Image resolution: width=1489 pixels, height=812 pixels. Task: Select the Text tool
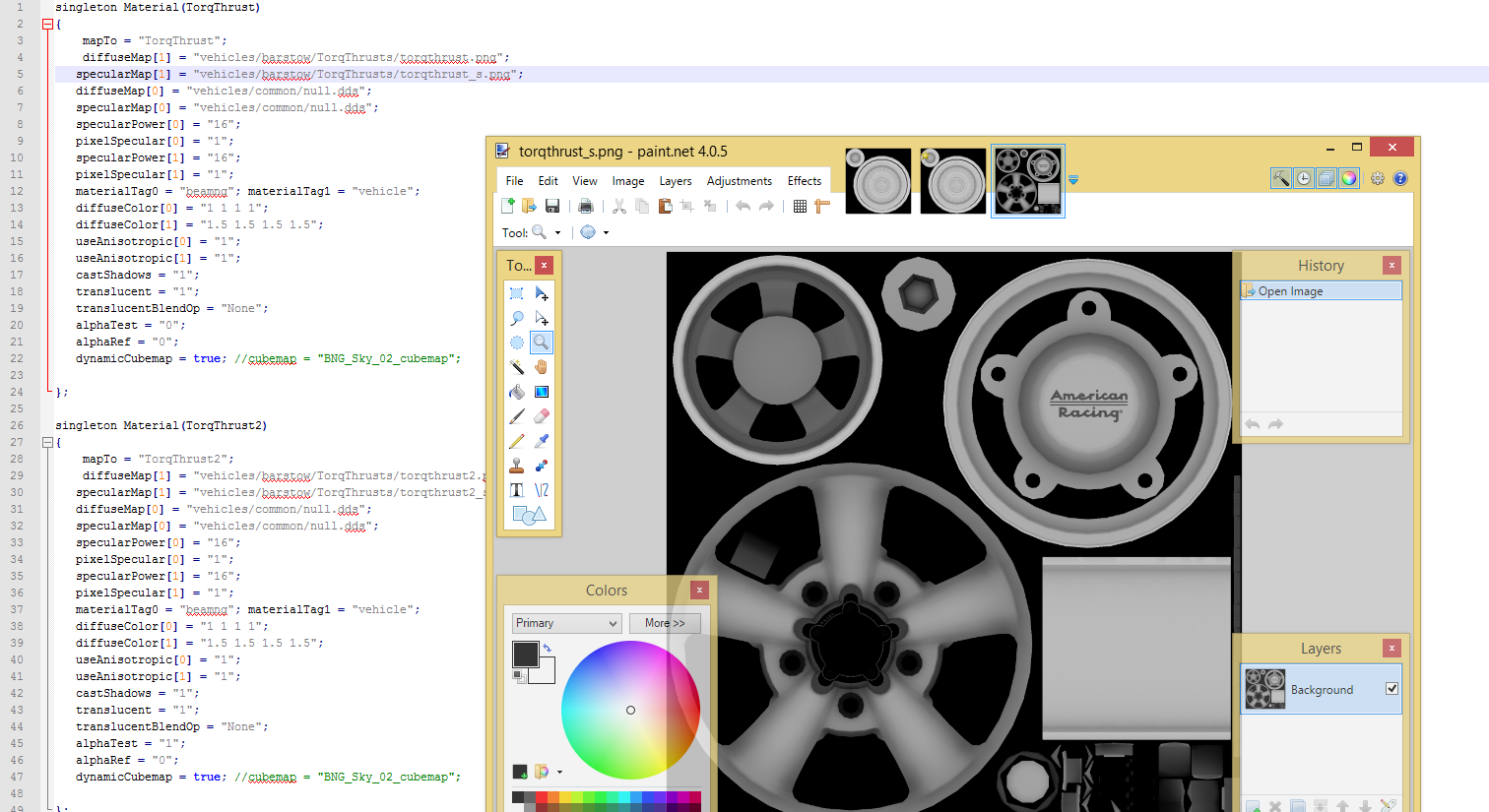coord(516,490)
